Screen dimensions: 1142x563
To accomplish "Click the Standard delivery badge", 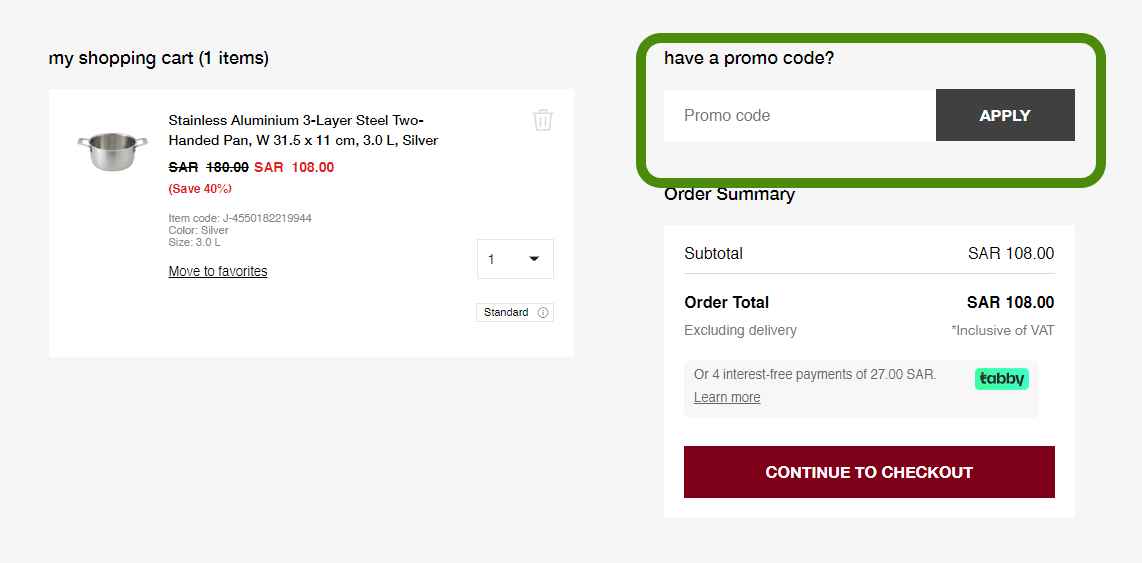I will [x=506, y=313].
